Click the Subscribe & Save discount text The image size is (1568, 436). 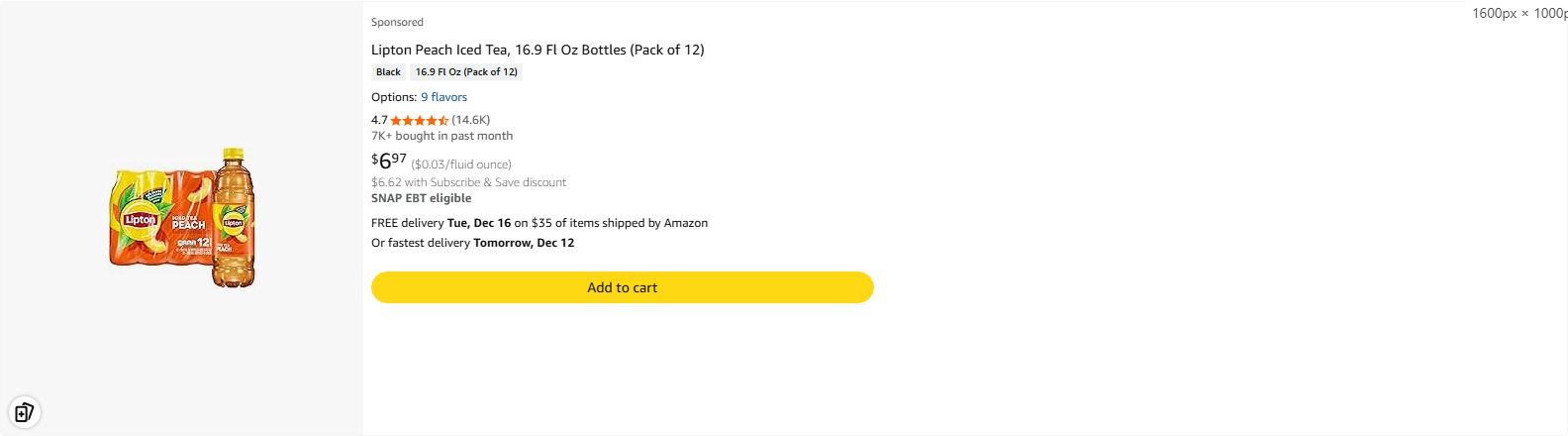468,182
